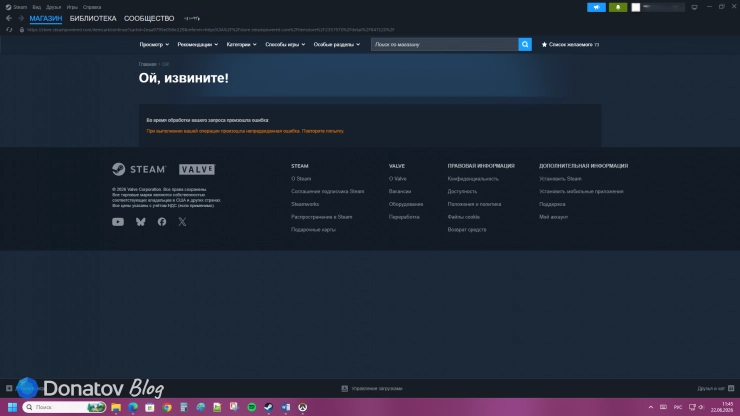Click the taskbar clock and date
The image size is (740, 416).
coord(722,407)
